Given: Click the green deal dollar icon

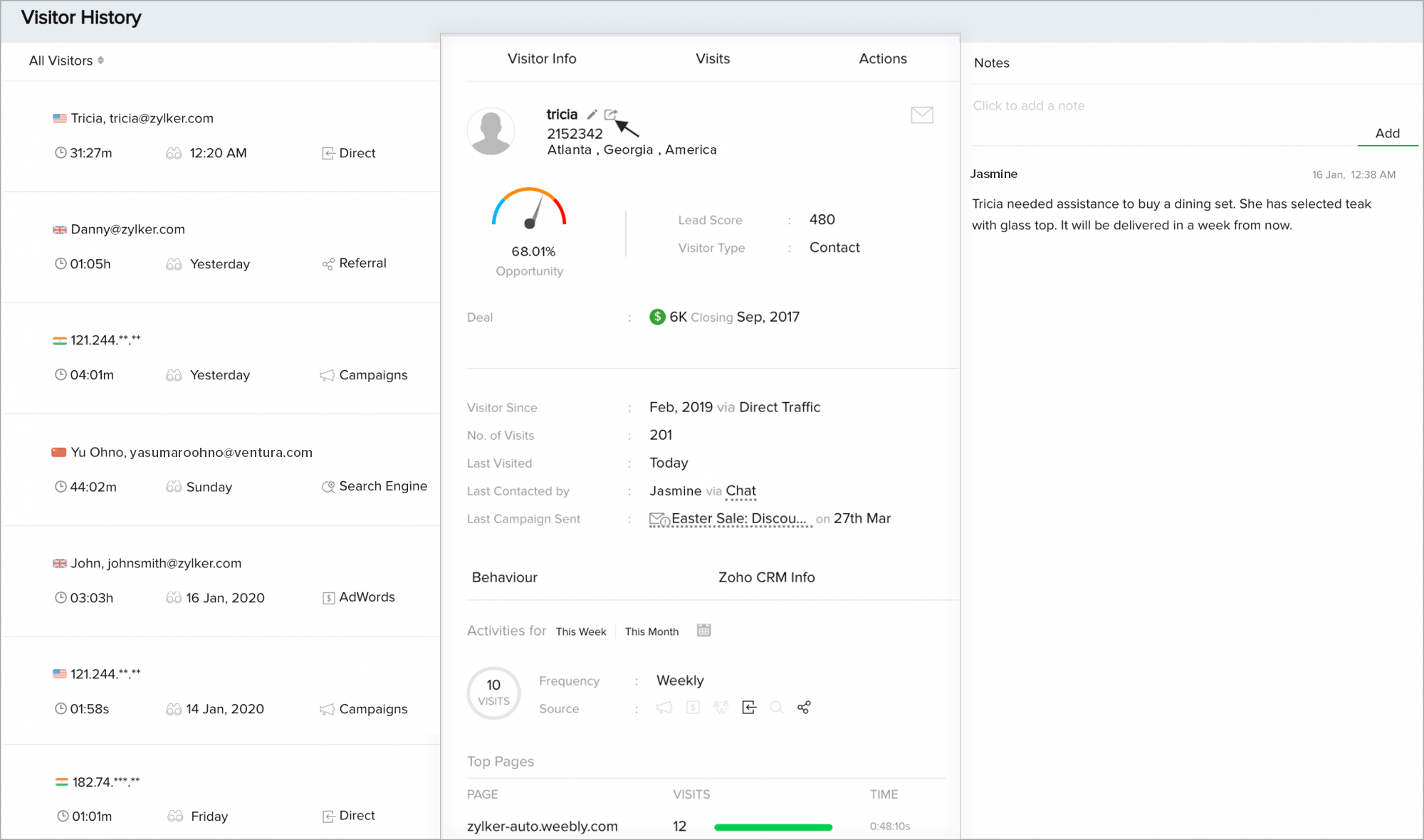Looking at the screenshot, I should click(657, 317).
